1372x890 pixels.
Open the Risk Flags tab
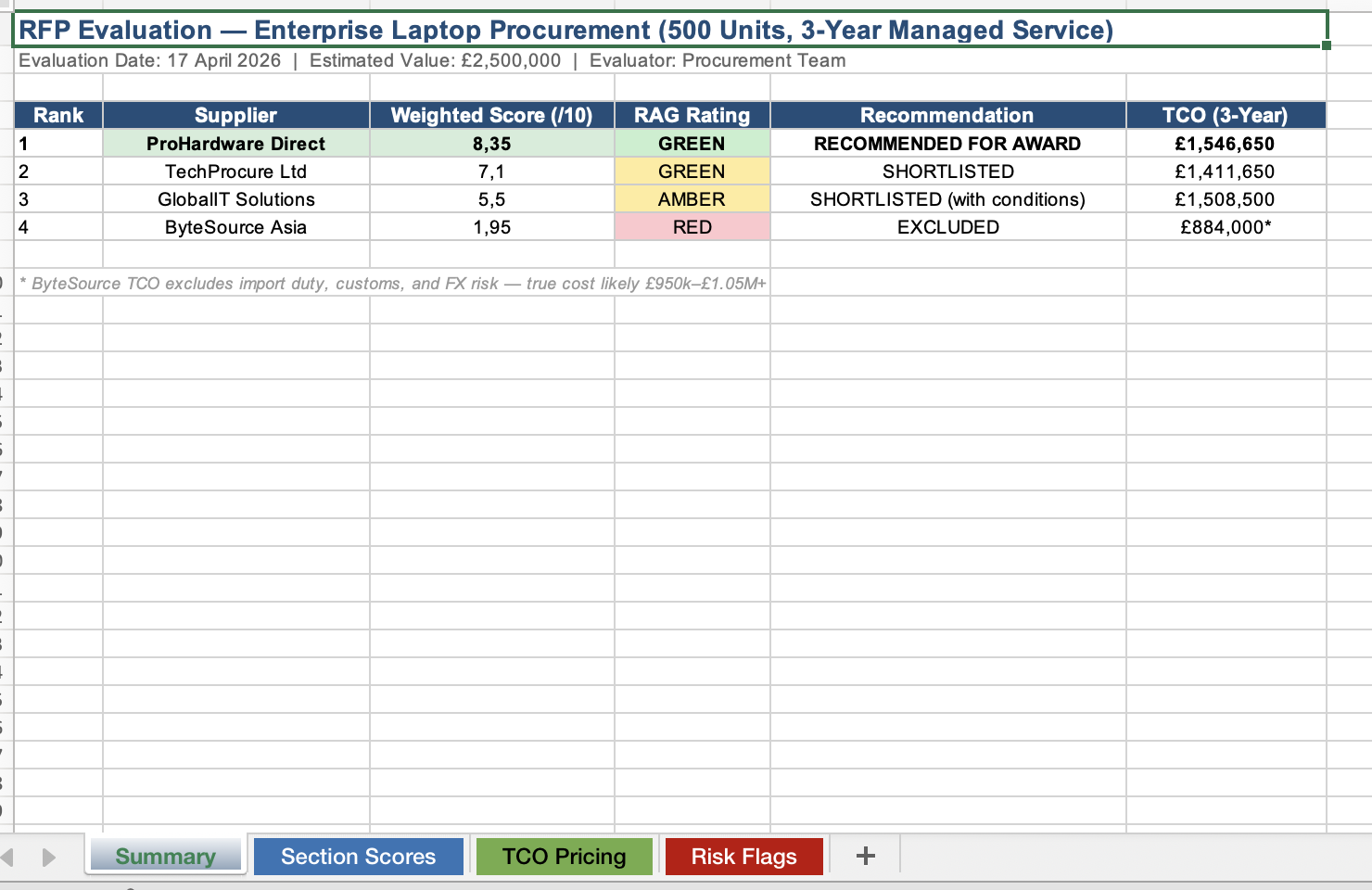pos(743,856)
